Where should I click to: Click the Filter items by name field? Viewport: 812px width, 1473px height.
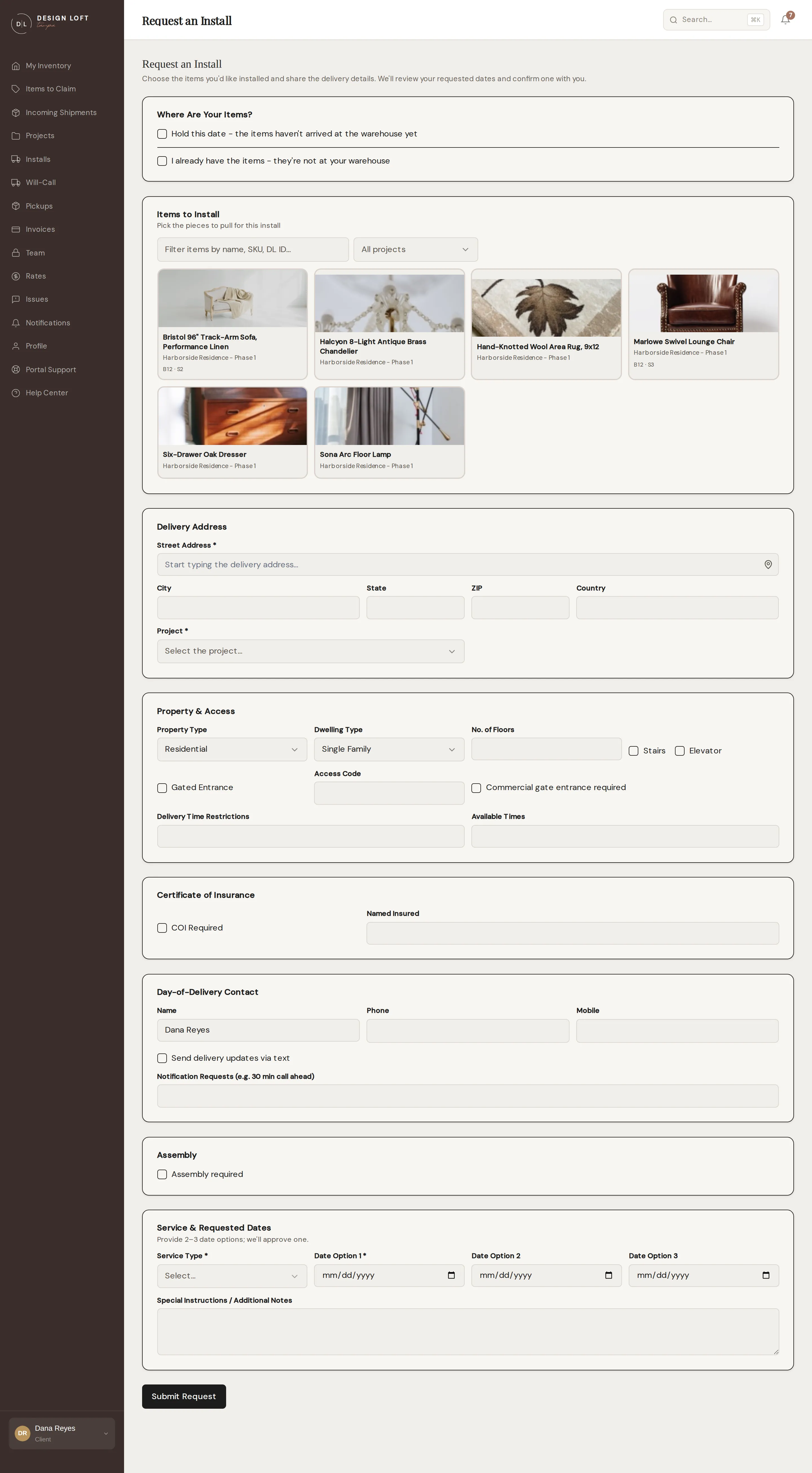click(253, 250)
